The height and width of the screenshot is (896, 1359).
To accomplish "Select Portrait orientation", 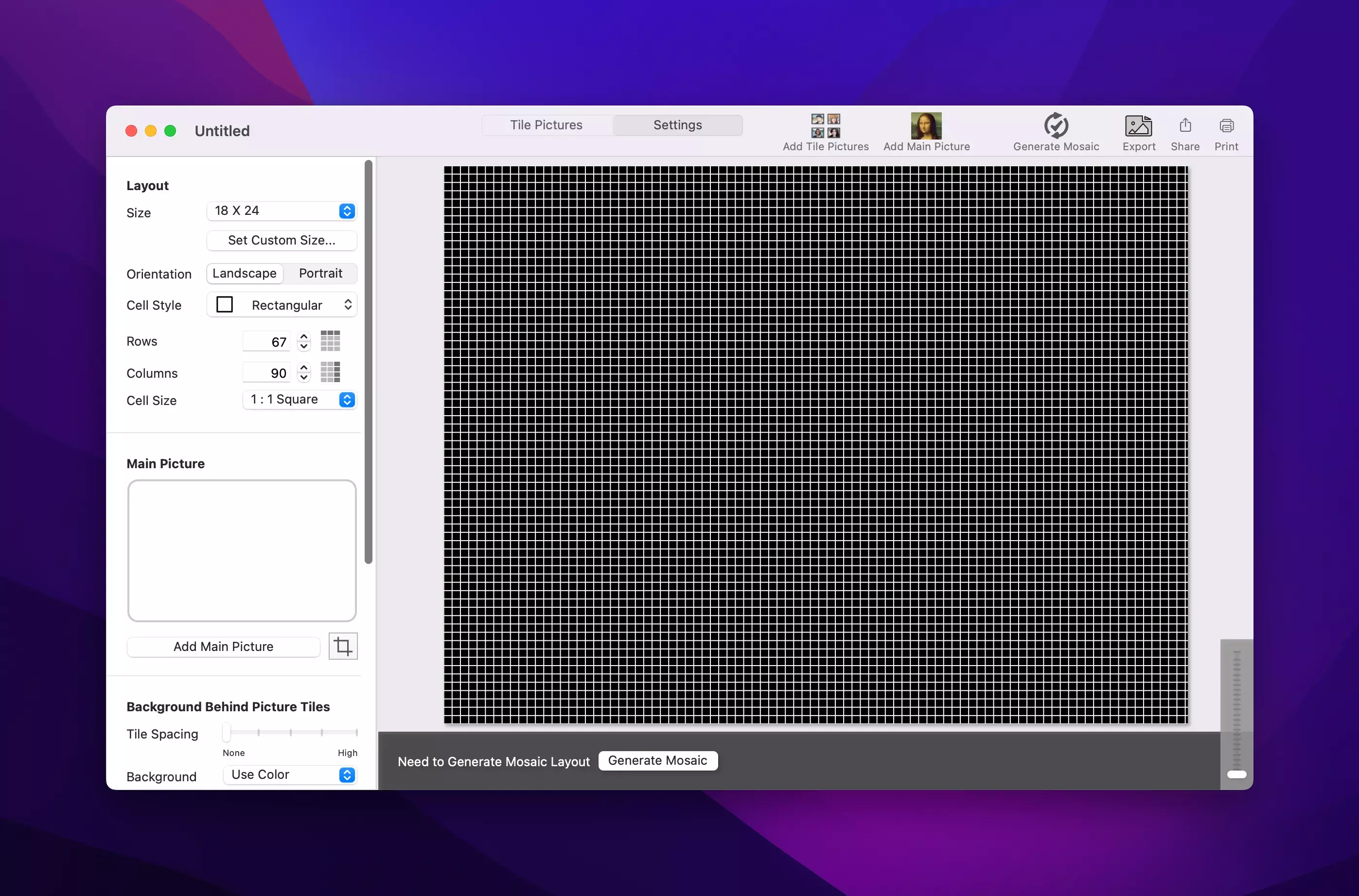I will point(320,273).
